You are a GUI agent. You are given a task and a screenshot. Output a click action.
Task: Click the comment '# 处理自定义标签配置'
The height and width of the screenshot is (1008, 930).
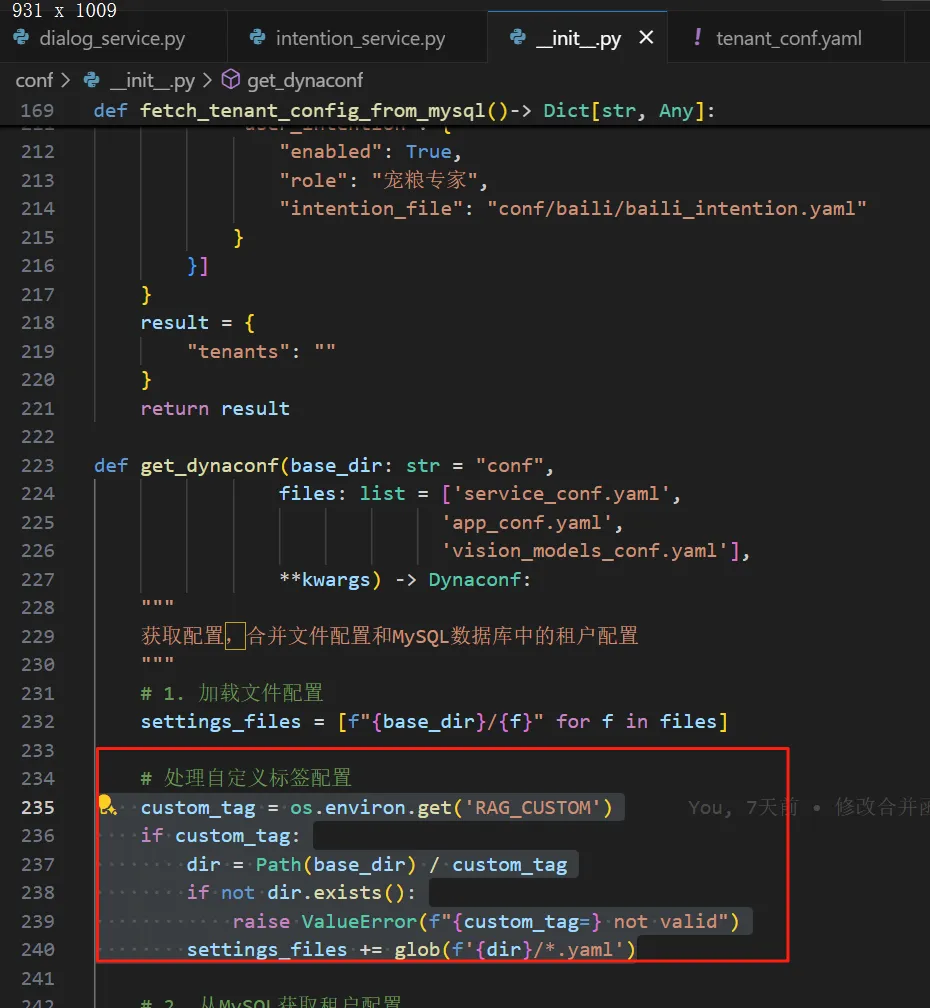tap(246, 778)
